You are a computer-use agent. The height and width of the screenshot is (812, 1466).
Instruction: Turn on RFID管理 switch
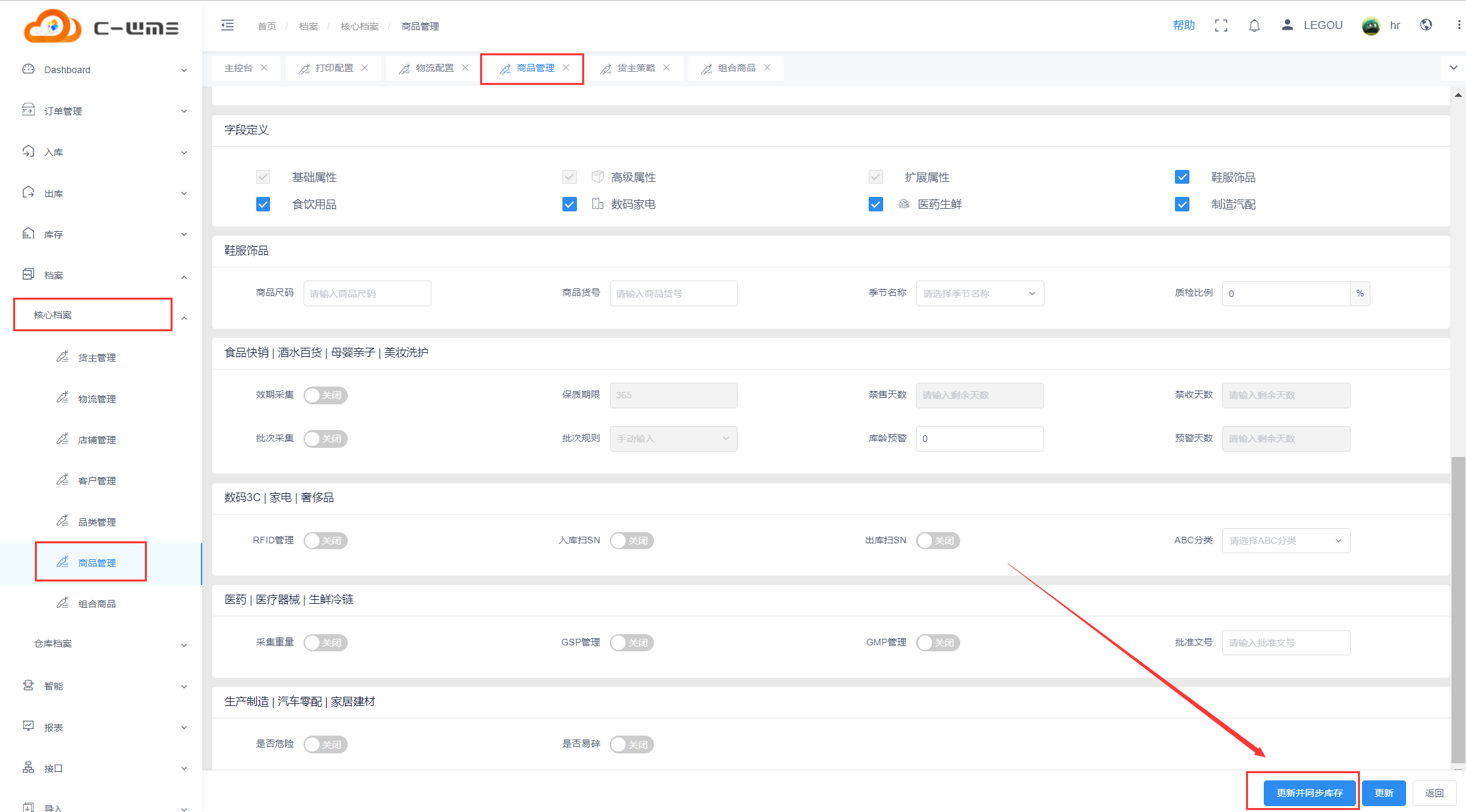325,541
